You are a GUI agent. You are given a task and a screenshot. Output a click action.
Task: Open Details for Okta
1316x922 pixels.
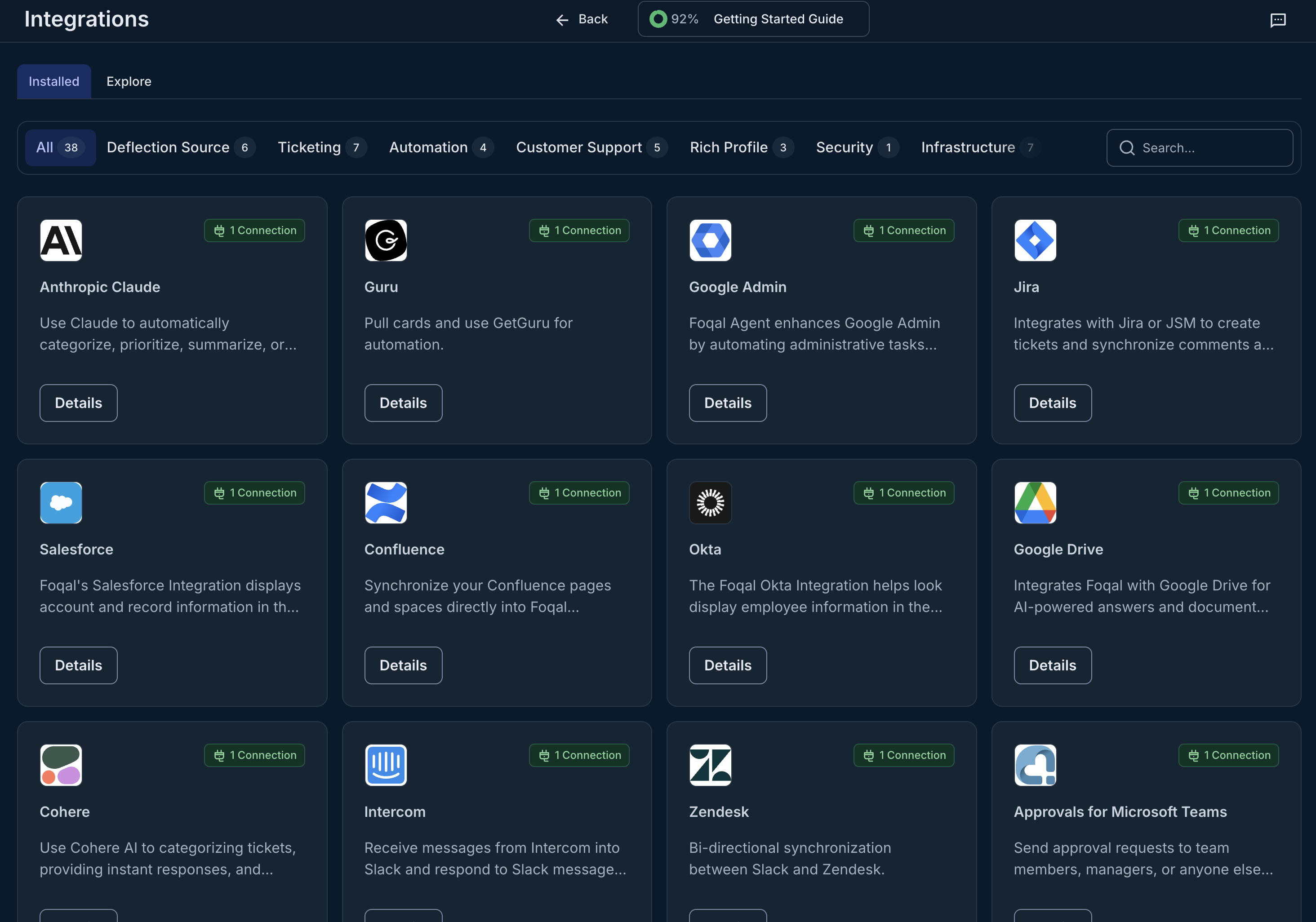[x=727, y=665]
